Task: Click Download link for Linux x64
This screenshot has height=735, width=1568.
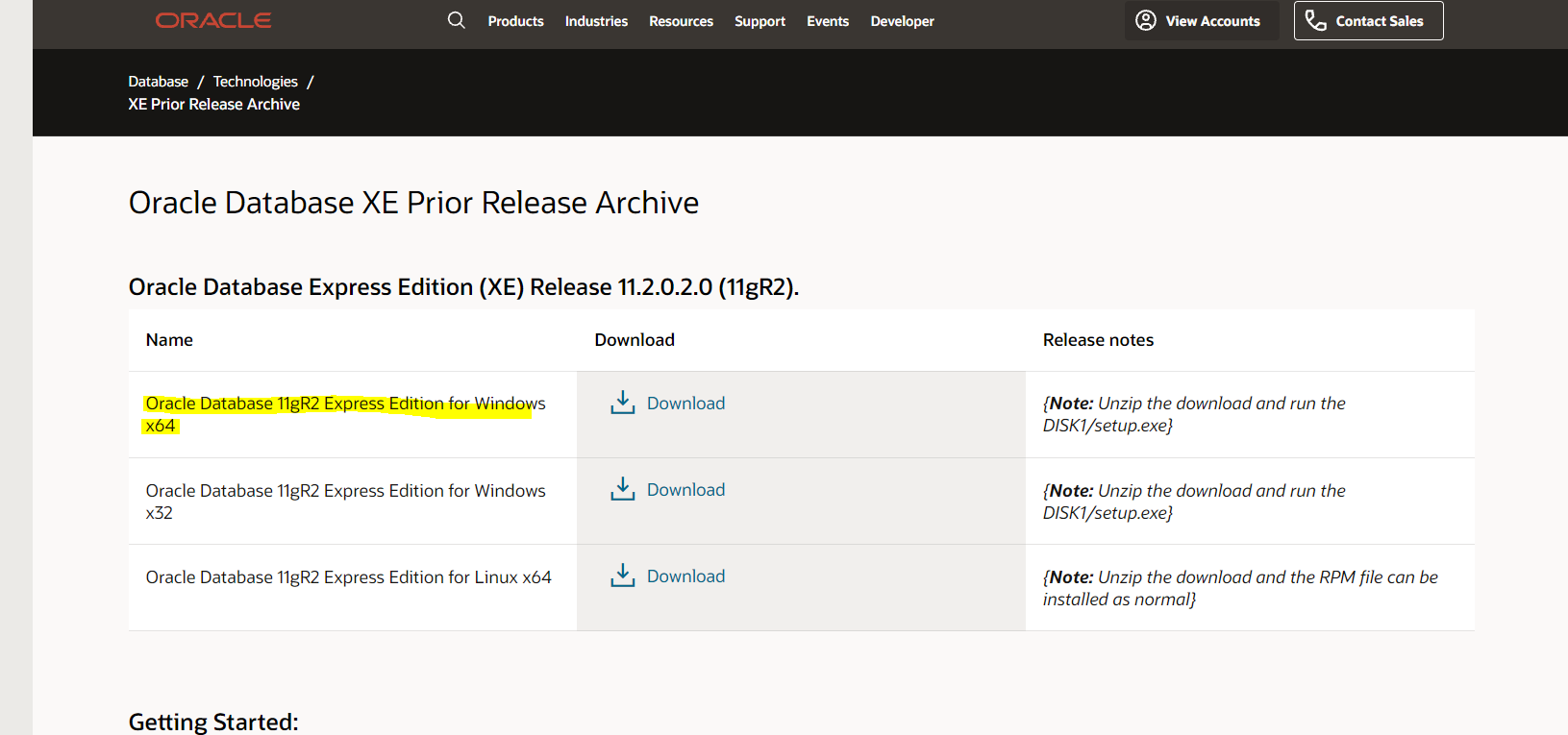Action: (685, 576)
